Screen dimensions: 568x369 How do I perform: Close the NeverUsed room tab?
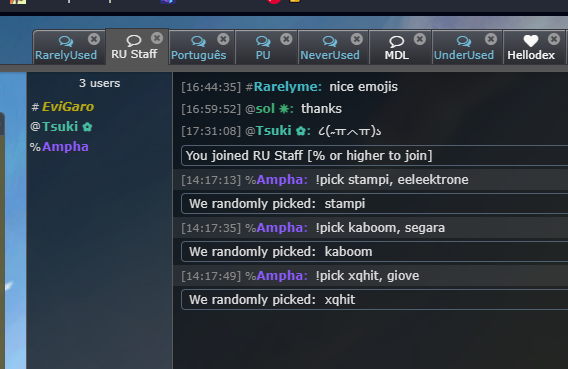[357, 39]
